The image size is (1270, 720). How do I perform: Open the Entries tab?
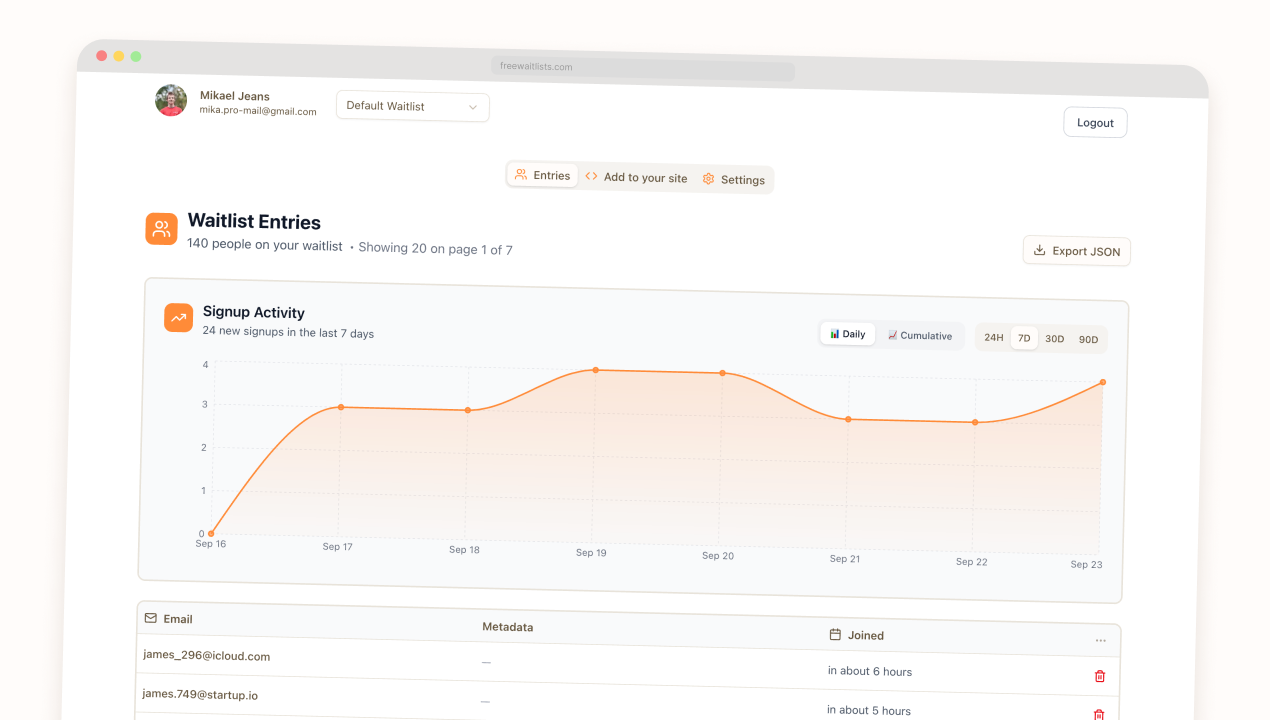[x=543, y=175]
